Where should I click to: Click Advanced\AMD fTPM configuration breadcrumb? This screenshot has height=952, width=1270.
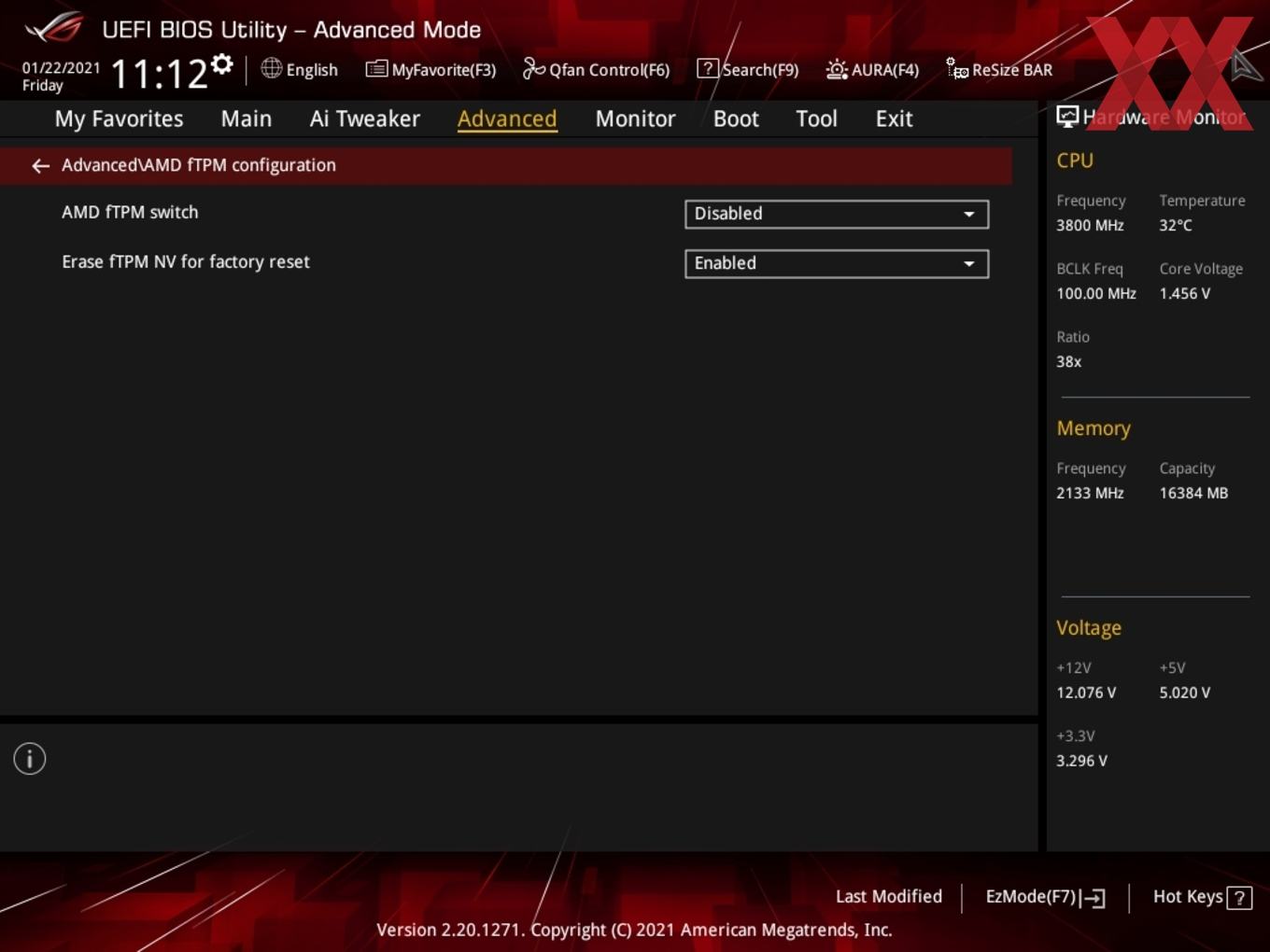point(199,165)
